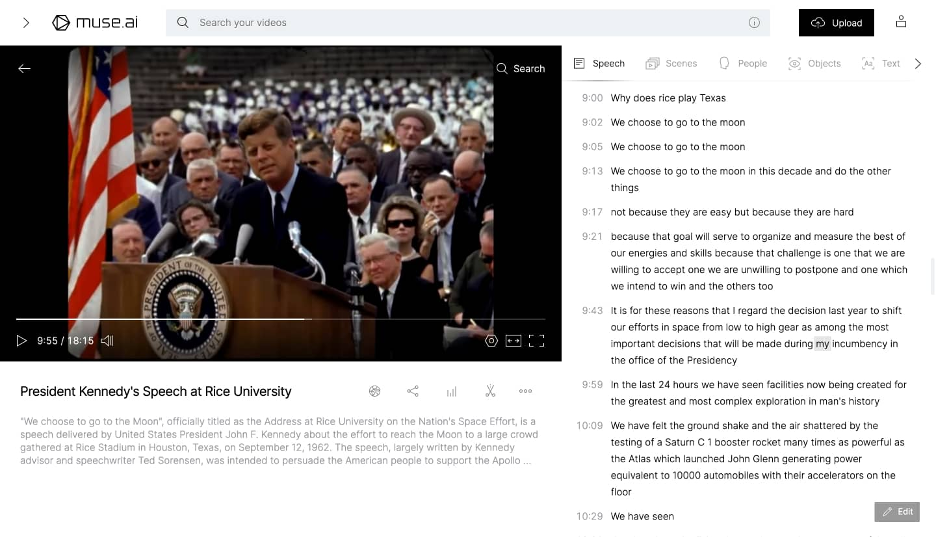Image resolution: width=936 pixels, height=538 pixels.
Task: Click the muse.ai logo
Action: tap(94, 22)
